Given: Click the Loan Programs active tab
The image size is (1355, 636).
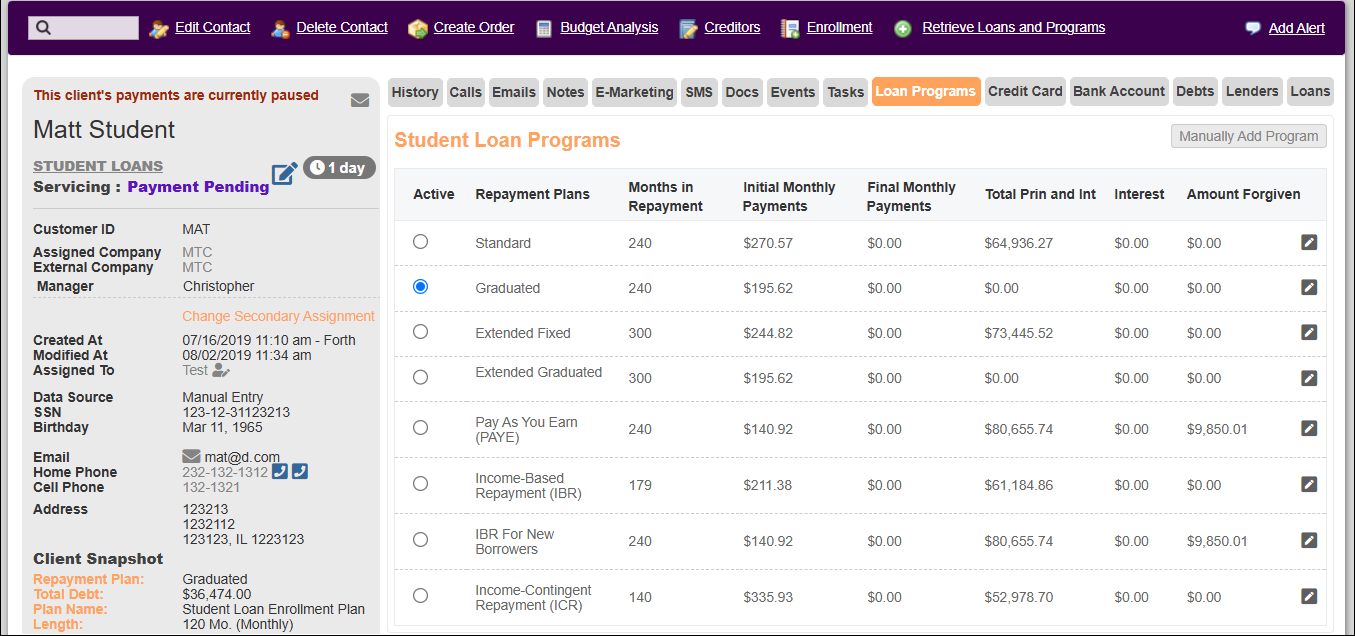Looking at the screenshot, I should (x=926, y=91).
